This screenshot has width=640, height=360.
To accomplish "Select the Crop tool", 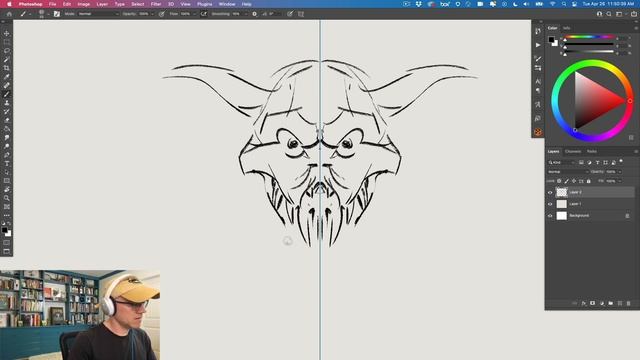I will pyautogui.click(x=7, y=68).
